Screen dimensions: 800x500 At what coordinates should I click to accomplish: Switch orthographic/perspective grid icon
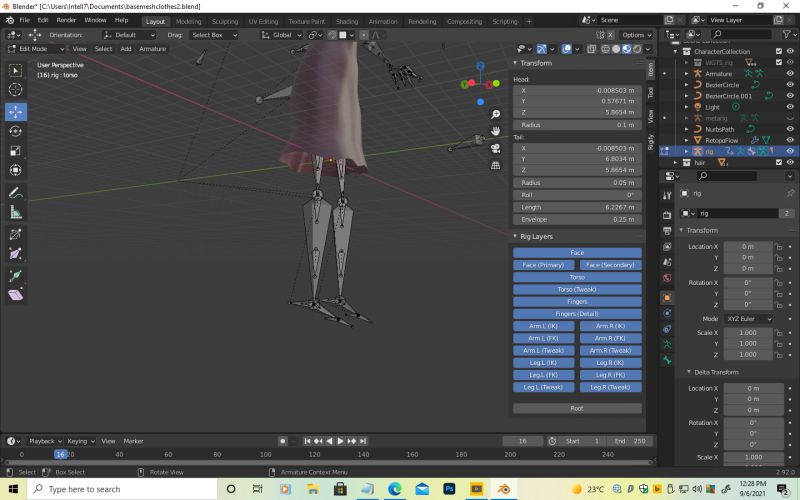(x=495, y=165)
